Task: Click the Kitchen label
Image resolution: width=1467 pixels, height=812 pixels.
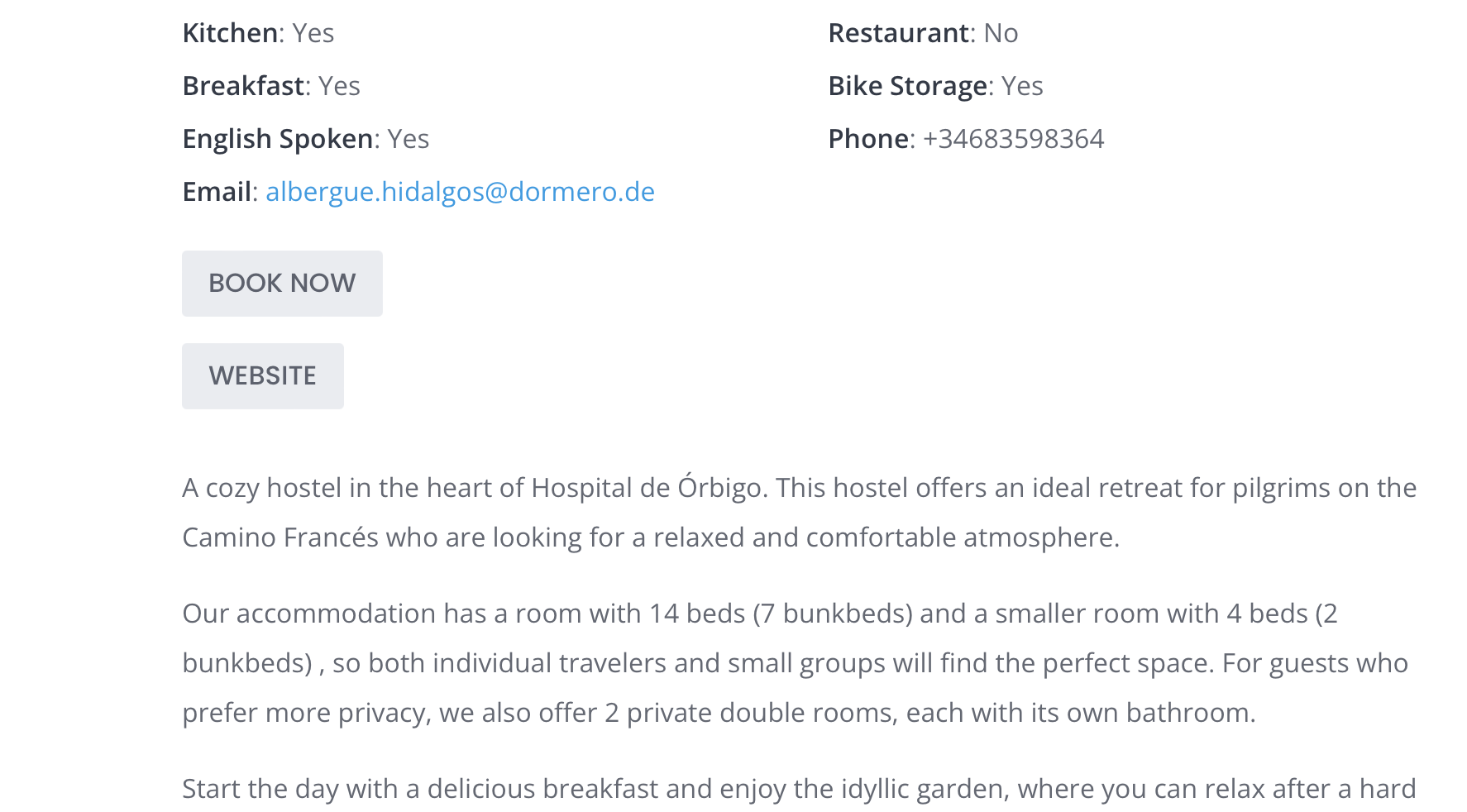Action: click(x=230, y=33)
